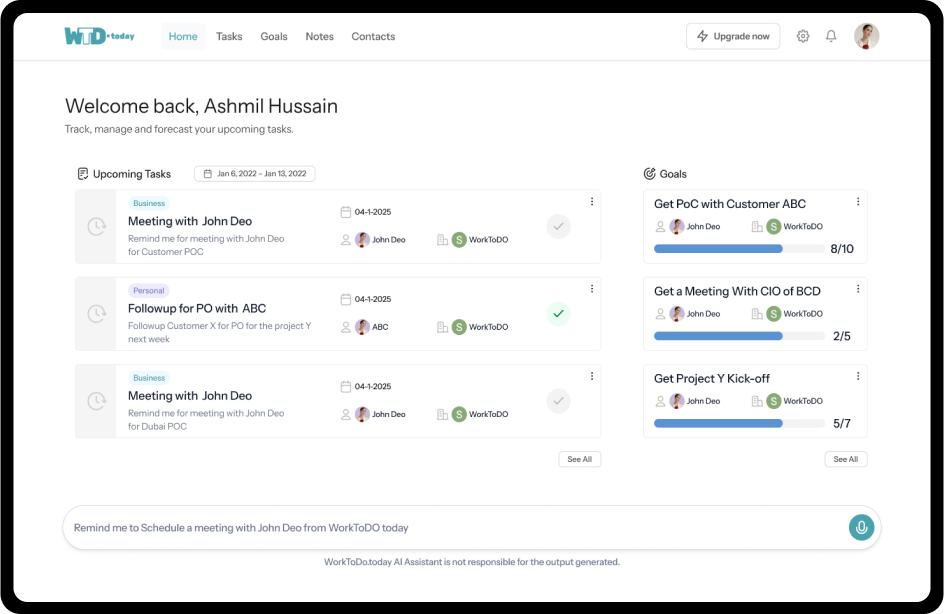Open the options menu for the Get PoC with Customer ABC goal

[x=858, y=202]
